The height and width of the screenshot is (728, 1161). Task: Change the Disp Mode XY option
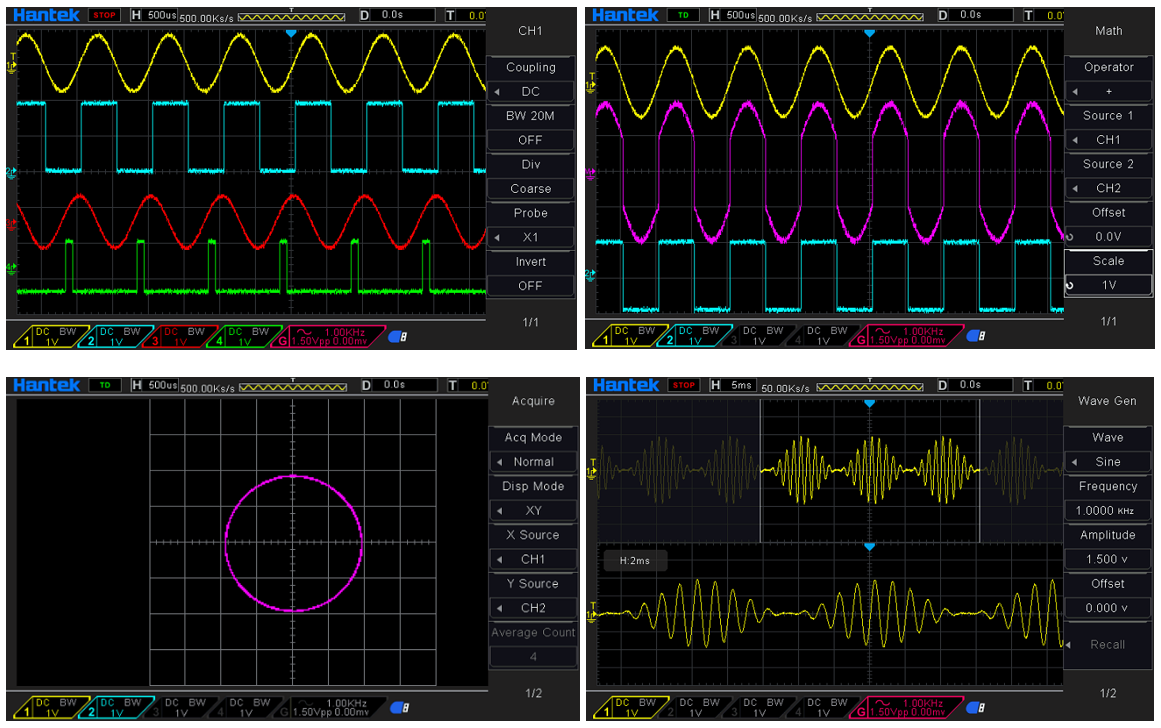tap(532, 511)
